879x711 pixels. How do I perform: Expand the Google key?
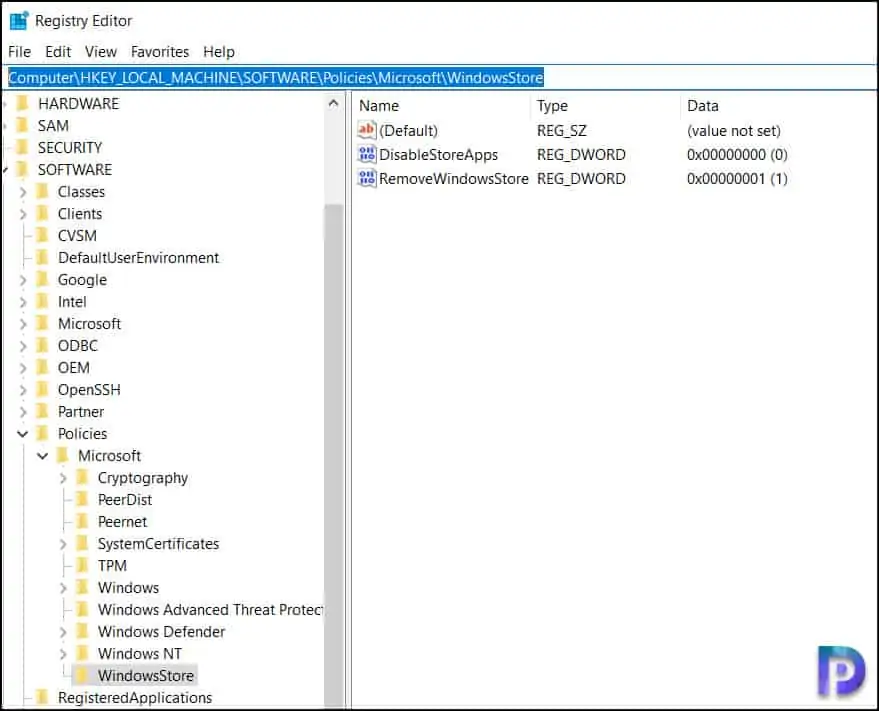(x=23, y=280)
